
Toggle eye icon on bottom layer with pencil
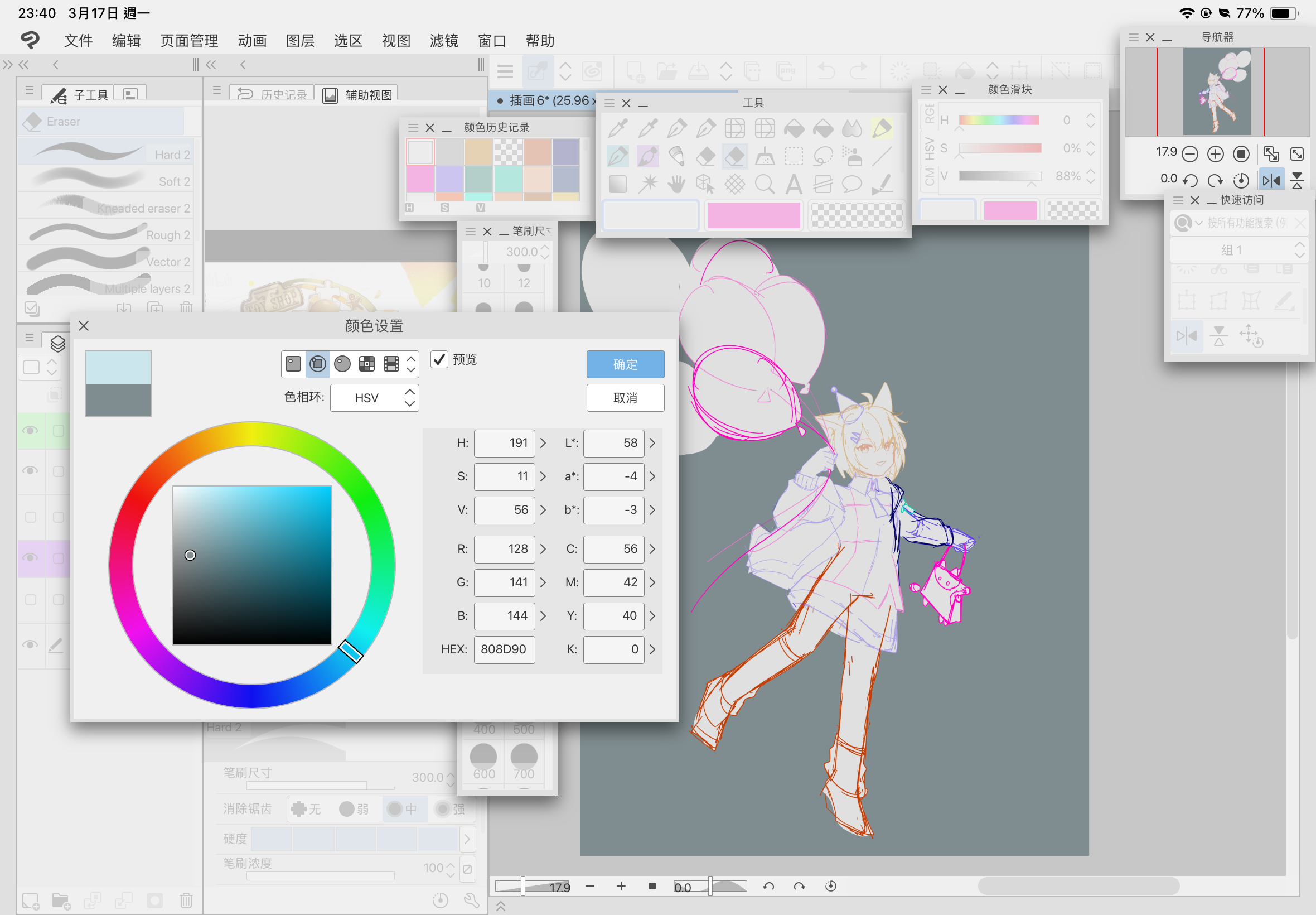click(30, 645)
